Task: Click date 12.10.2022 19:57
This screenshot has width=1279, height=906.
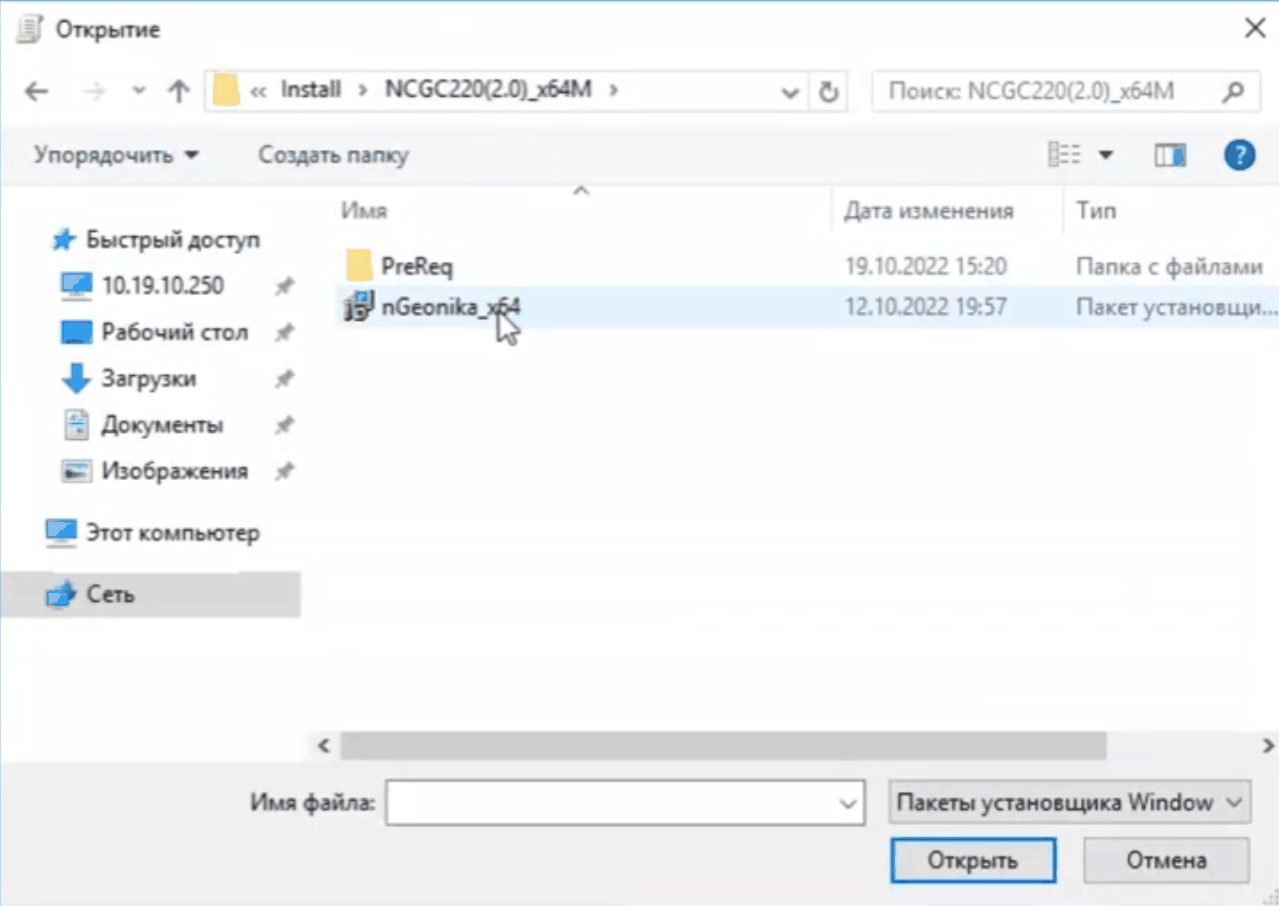Action: pyautogui.click(x=925, y=308)
